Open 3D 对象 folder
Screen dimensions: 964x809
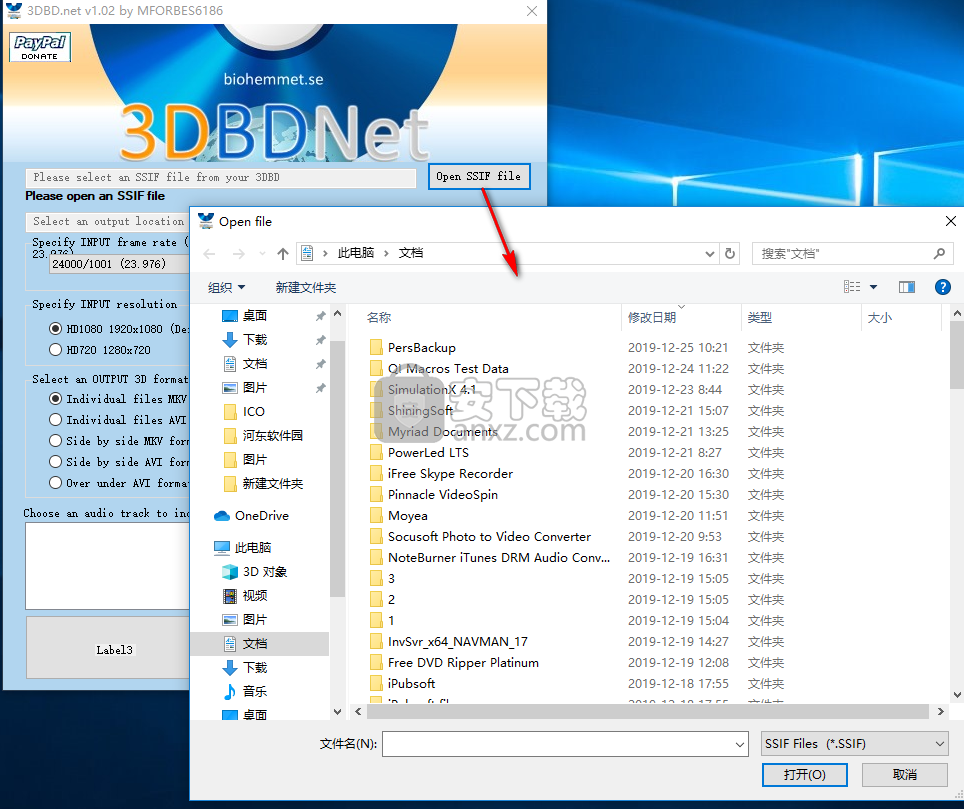point(264,572)
